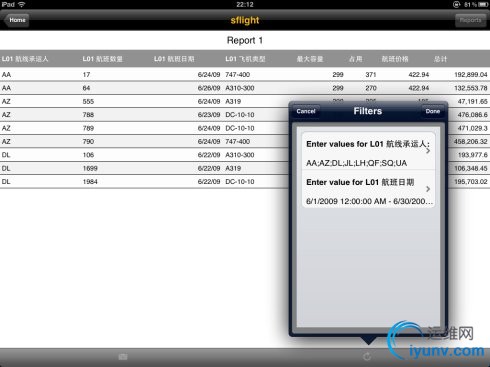The image size is (490, 367).
Task: Click total value 47,191.65
Action: coord(473,101)
